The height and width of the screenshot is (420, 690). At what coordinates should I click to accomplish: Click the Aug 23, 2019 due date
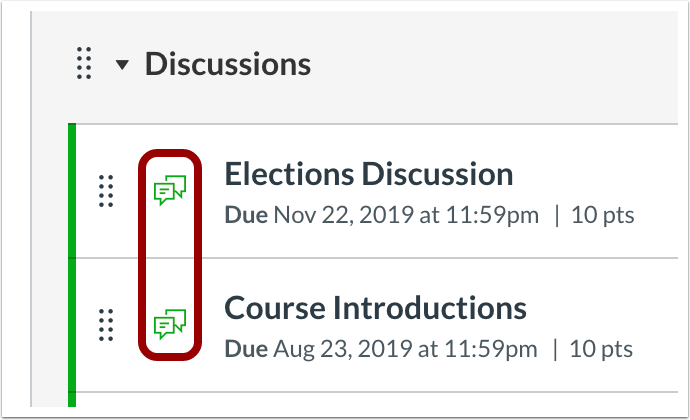click(x=405, y=349)
